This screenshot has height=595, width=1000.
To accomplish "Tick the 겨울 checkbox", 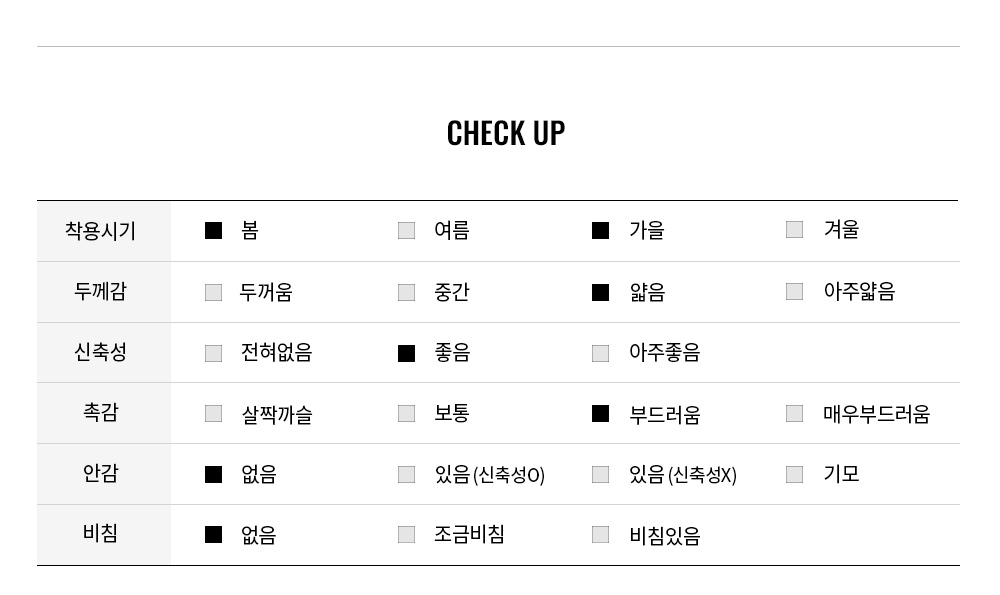I will [x=794, y=230].
